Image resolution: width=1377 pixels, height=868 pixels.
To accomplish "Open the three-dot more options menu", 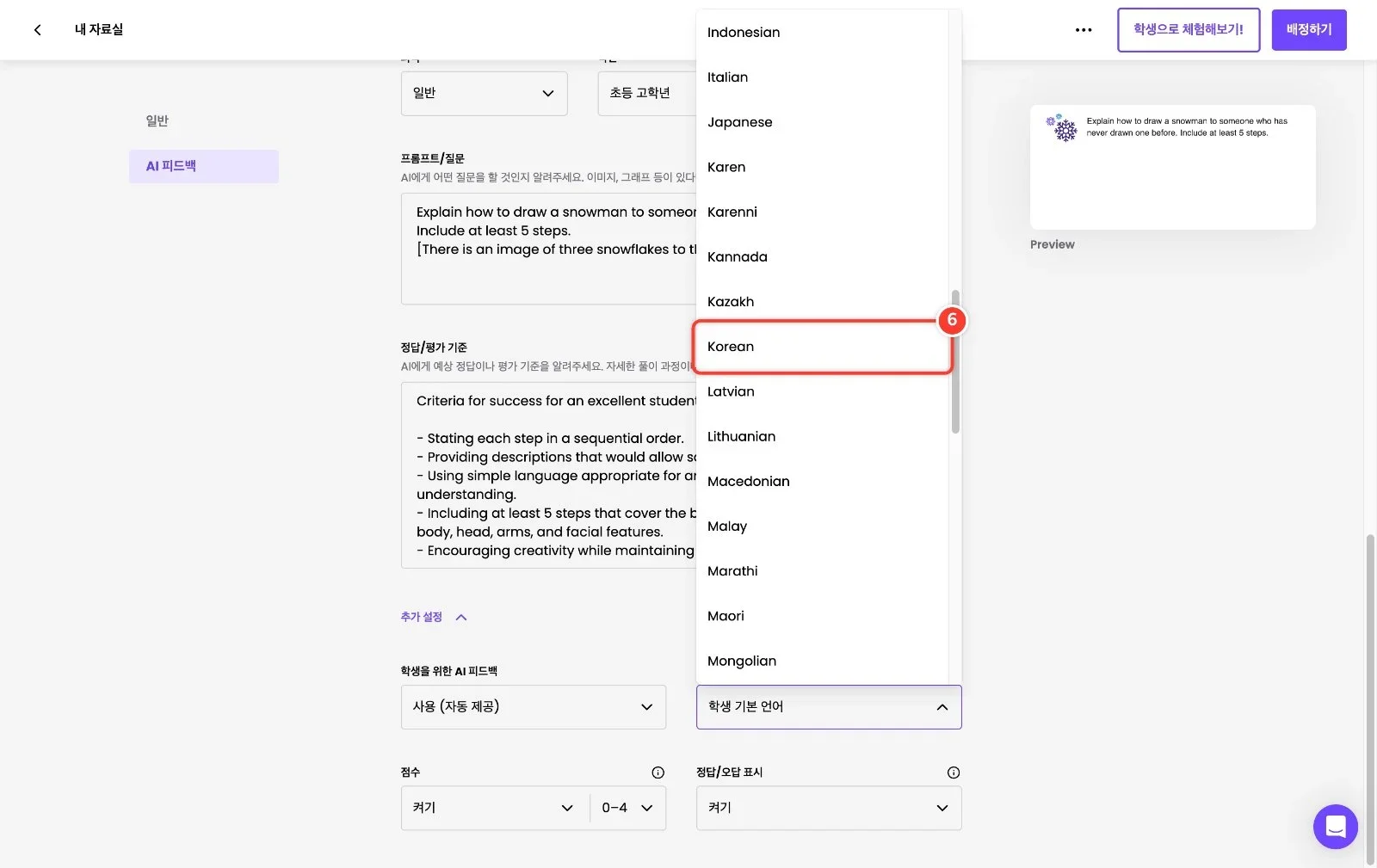I will (x=1084, y=30).
